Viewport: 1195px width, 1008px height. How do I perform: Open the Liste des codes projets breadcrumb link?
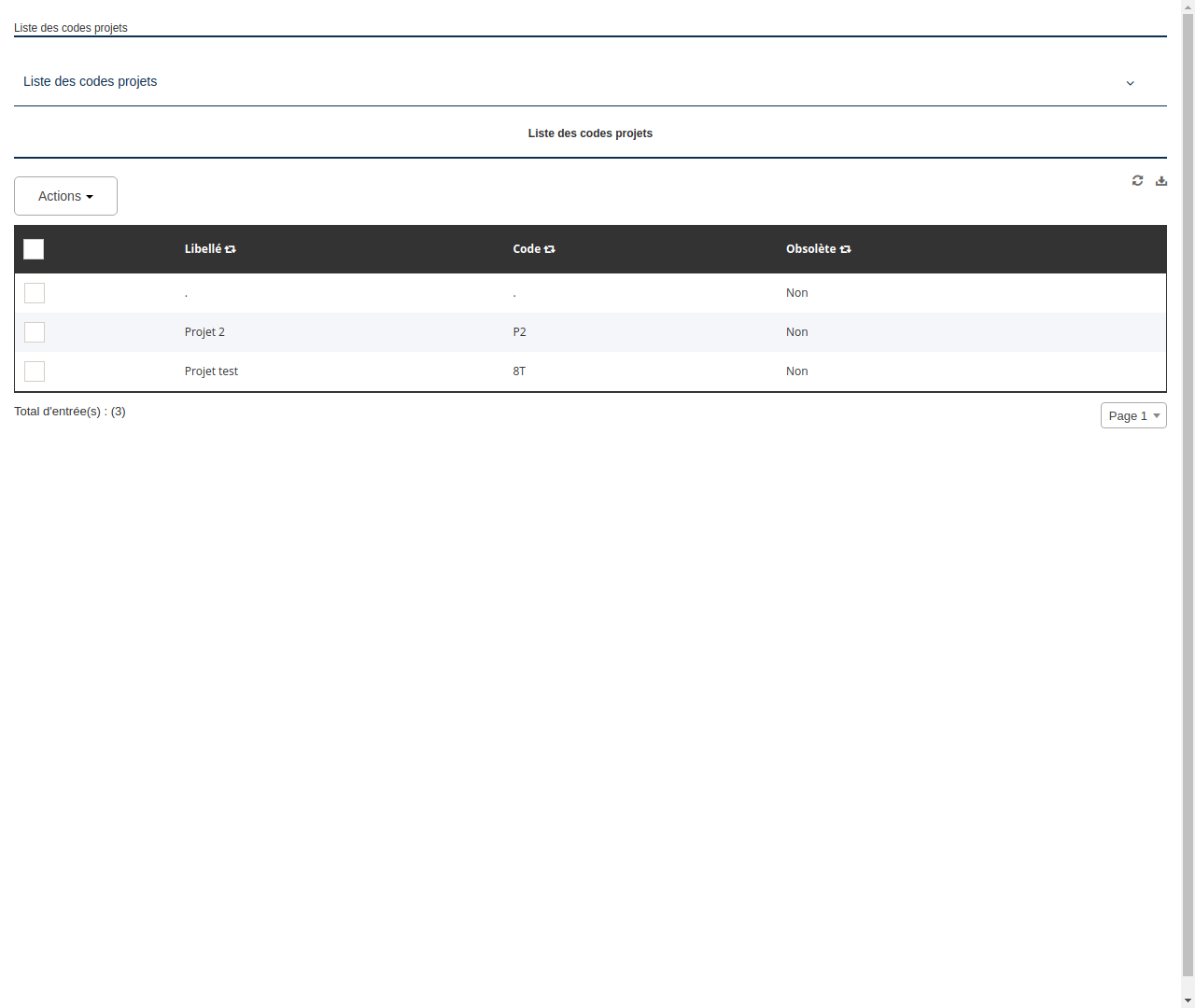pos(70,28)
